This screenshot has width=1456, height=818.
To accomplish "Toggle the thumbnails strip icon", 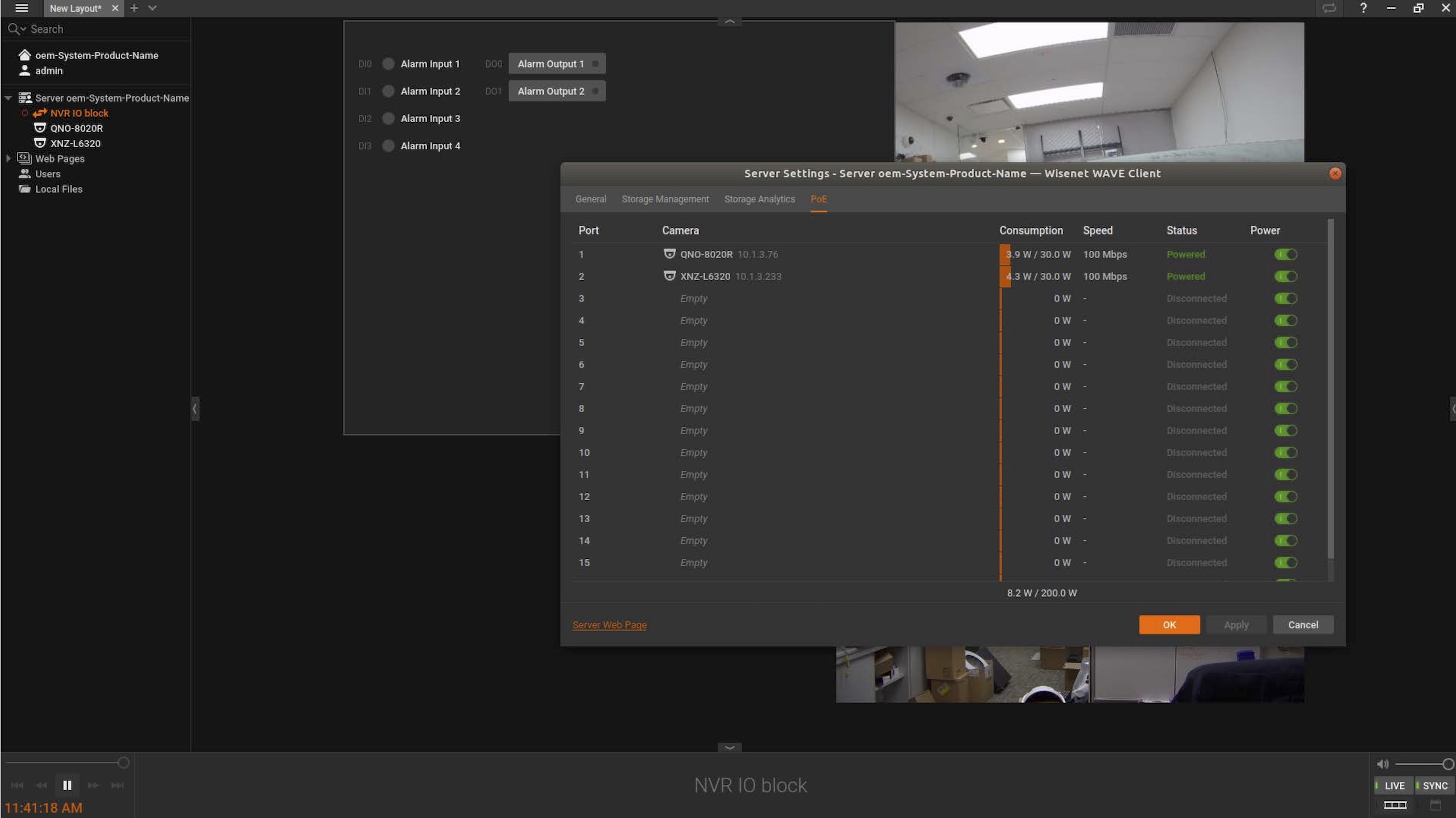I will point(1395,805).
